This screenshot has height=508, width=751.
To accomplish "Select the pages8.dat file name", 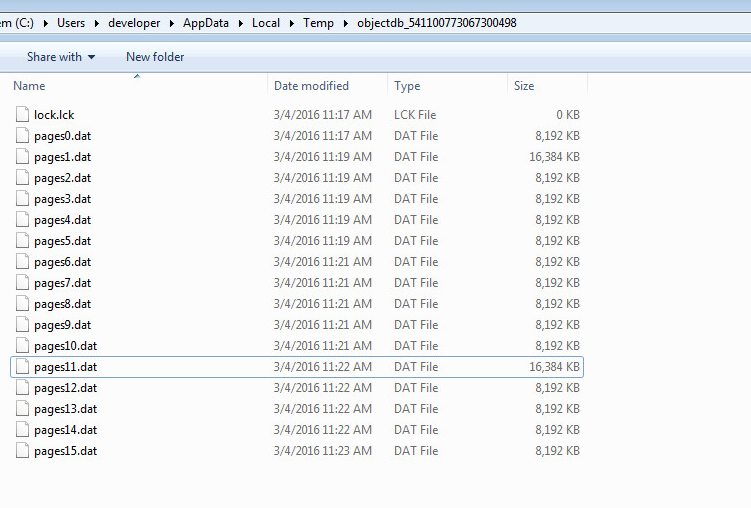I will coord(62,304).
